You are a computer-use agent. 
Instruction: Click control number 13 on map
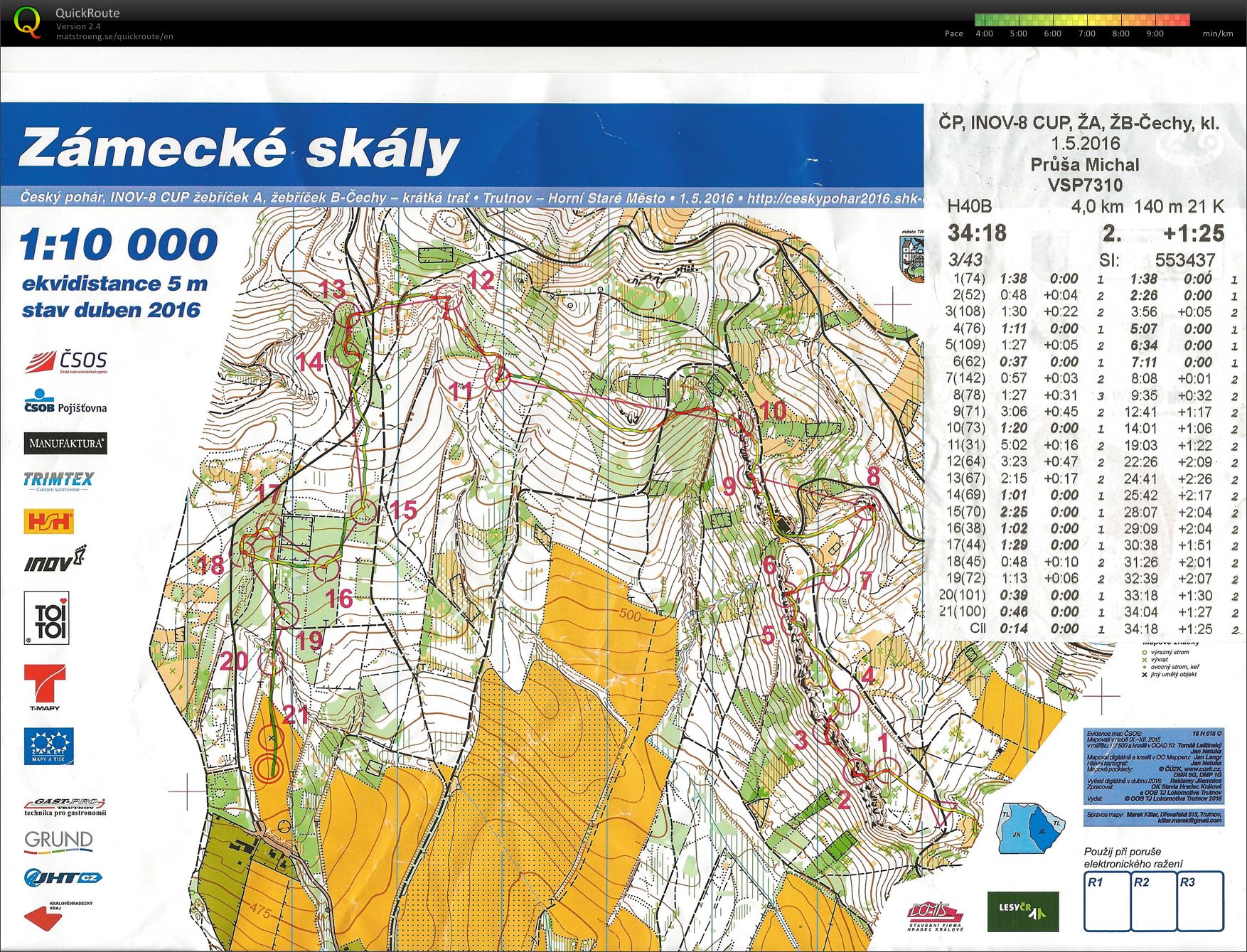(332, 289)
